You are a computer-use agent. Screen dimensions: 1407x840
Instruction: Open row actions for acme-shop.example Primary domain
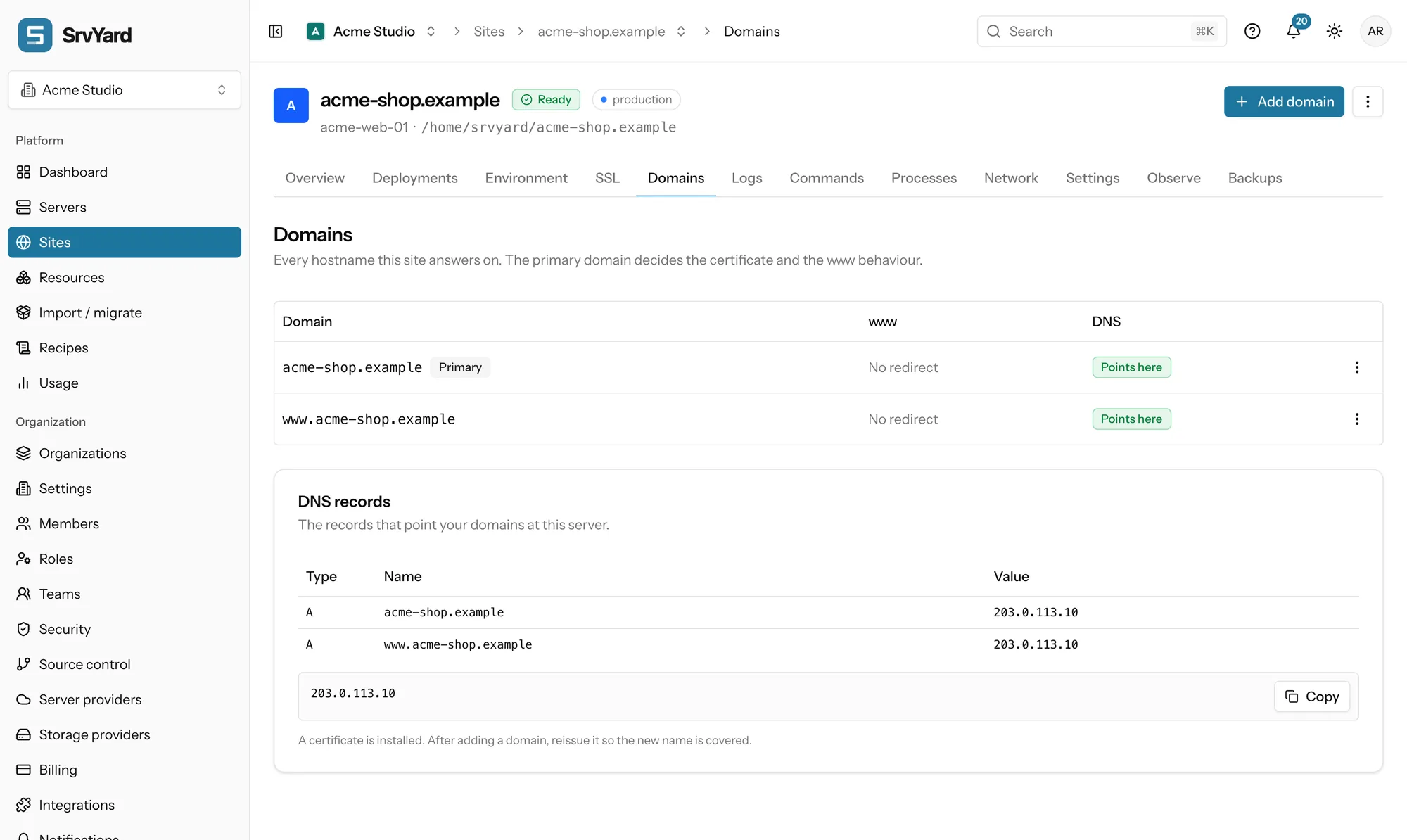[x=1357, y=367]
